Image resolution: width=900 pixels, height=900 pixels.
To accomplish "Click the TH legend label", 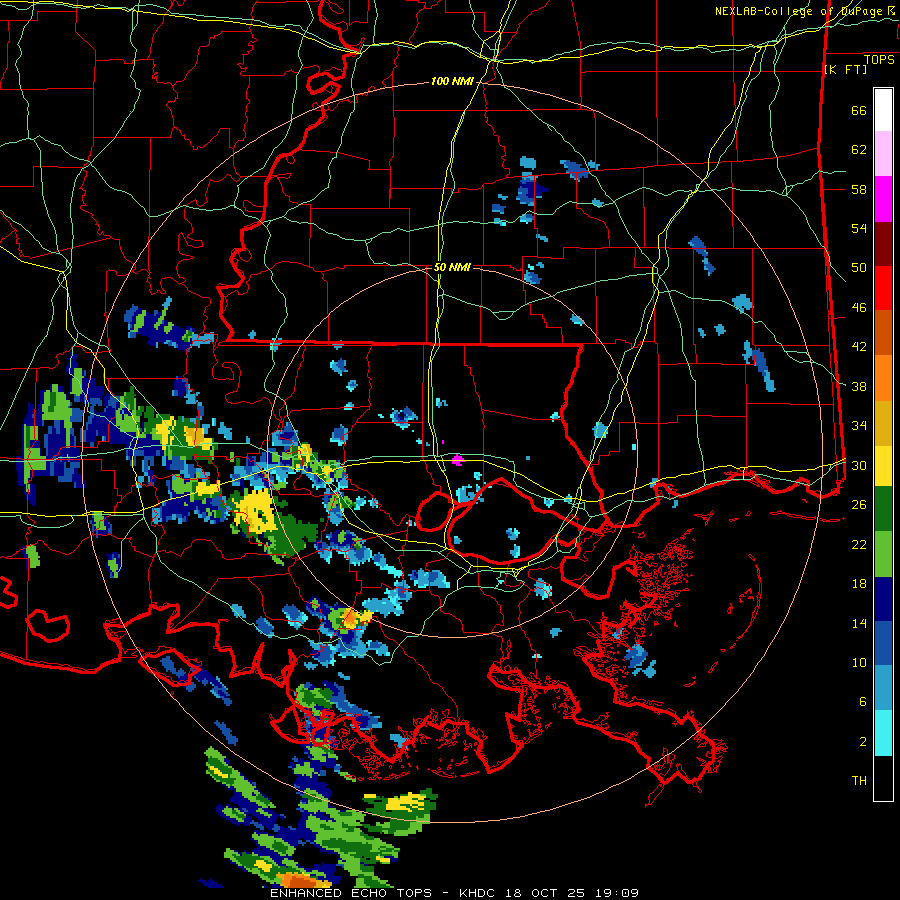I will tap(859, 781).
